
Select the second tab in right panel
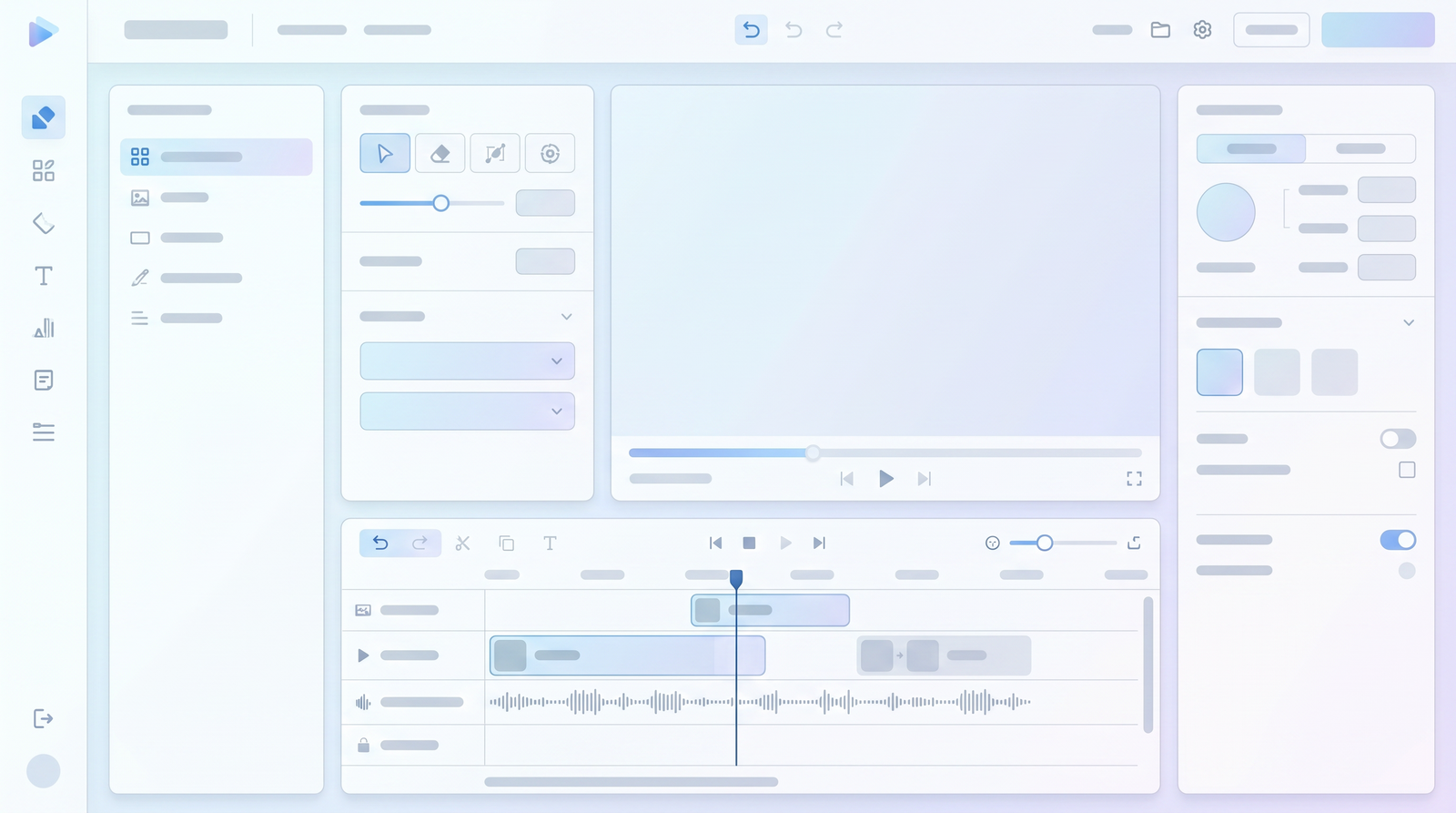1360,148
